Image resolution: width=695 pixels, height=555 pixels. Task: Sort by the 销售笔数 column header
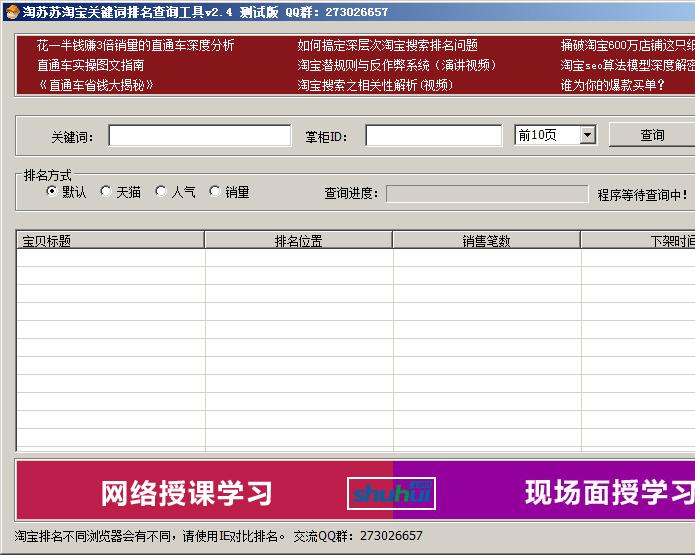coord(486,240)
